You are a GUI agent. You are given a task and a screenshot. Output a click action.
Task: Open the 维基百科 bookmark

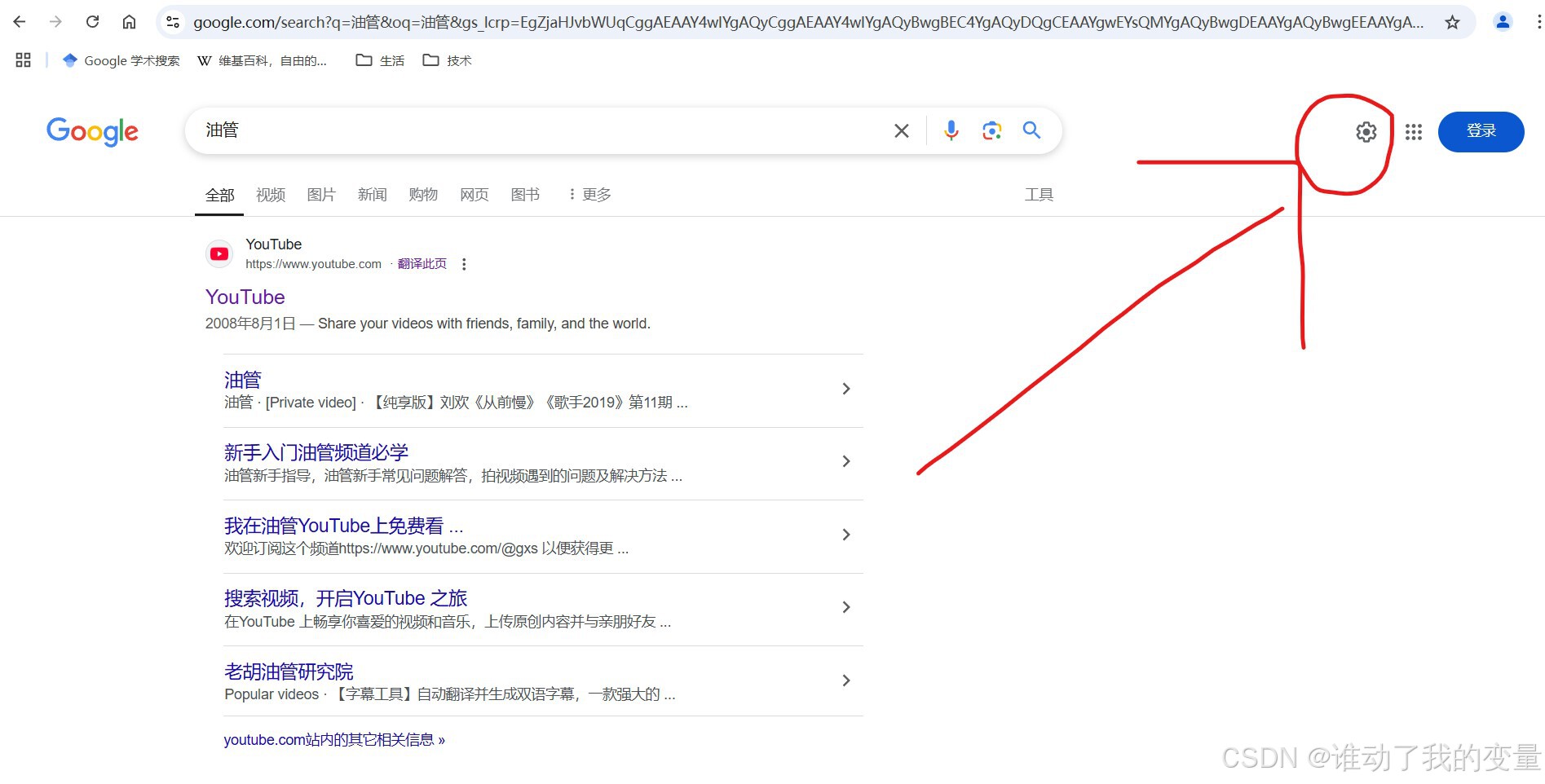[263, 60]
